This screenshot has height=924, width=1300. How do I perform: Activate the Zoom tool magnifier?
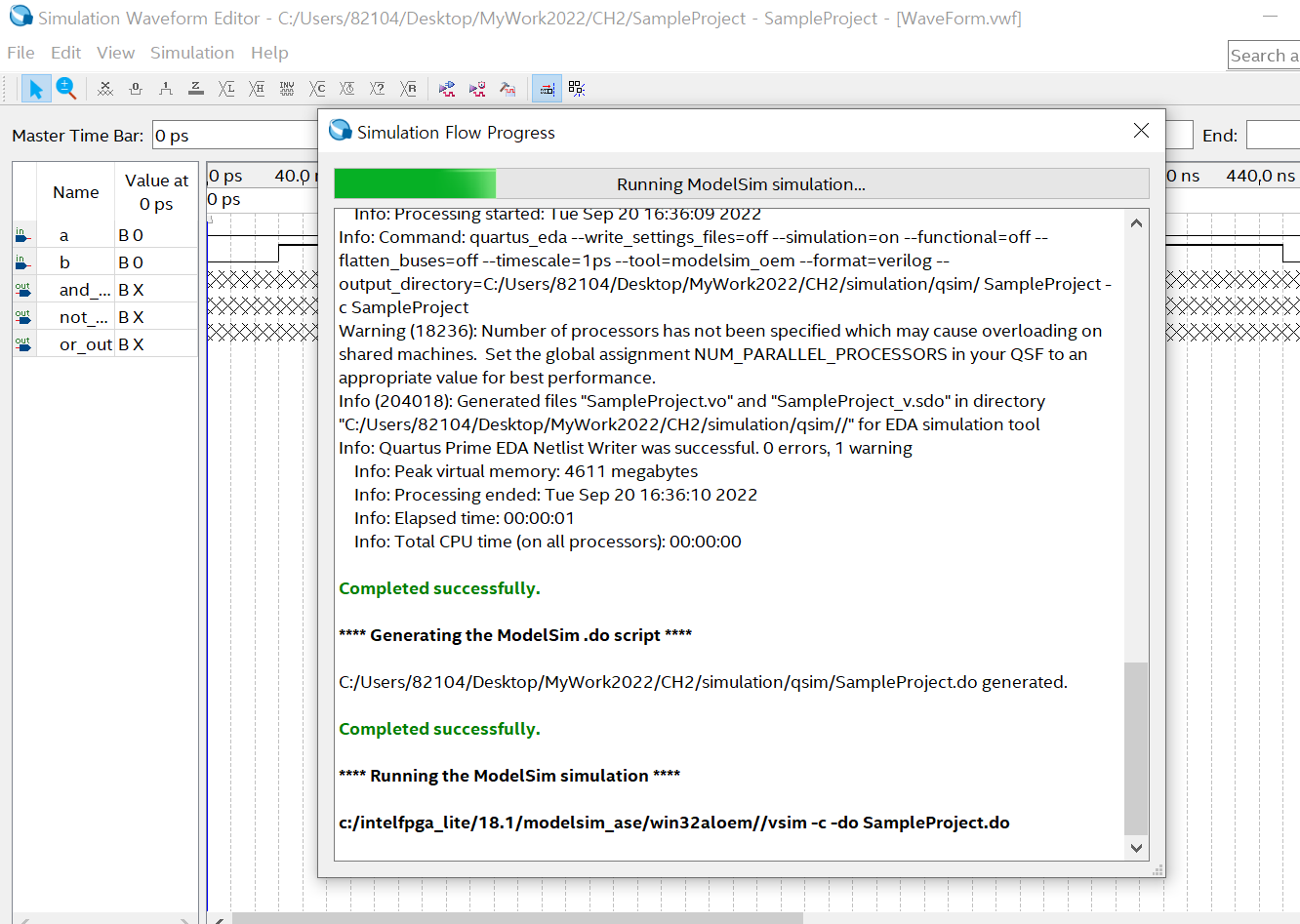(66, 89)
